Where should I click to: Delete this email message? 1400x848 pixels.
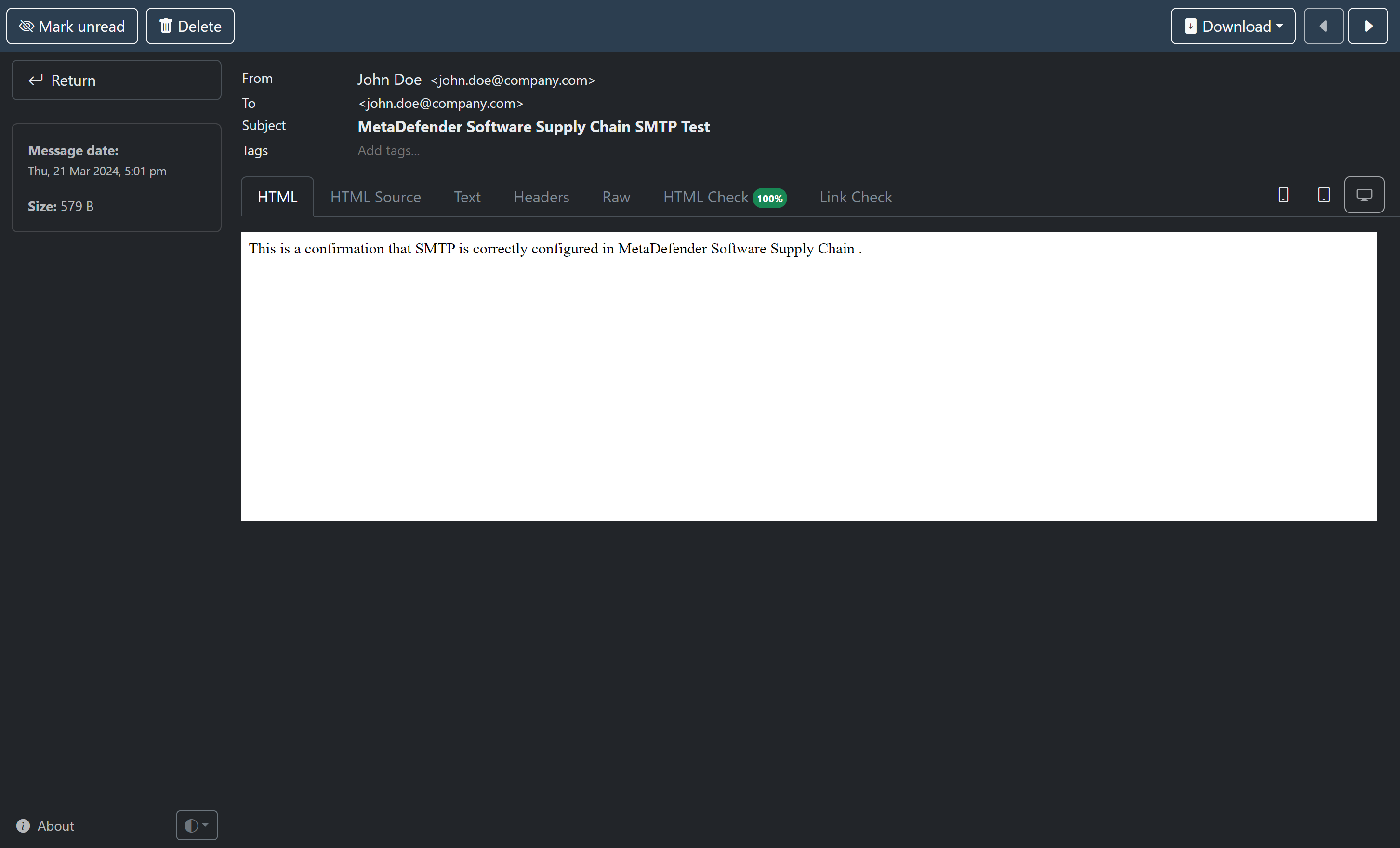pos(190,26)
